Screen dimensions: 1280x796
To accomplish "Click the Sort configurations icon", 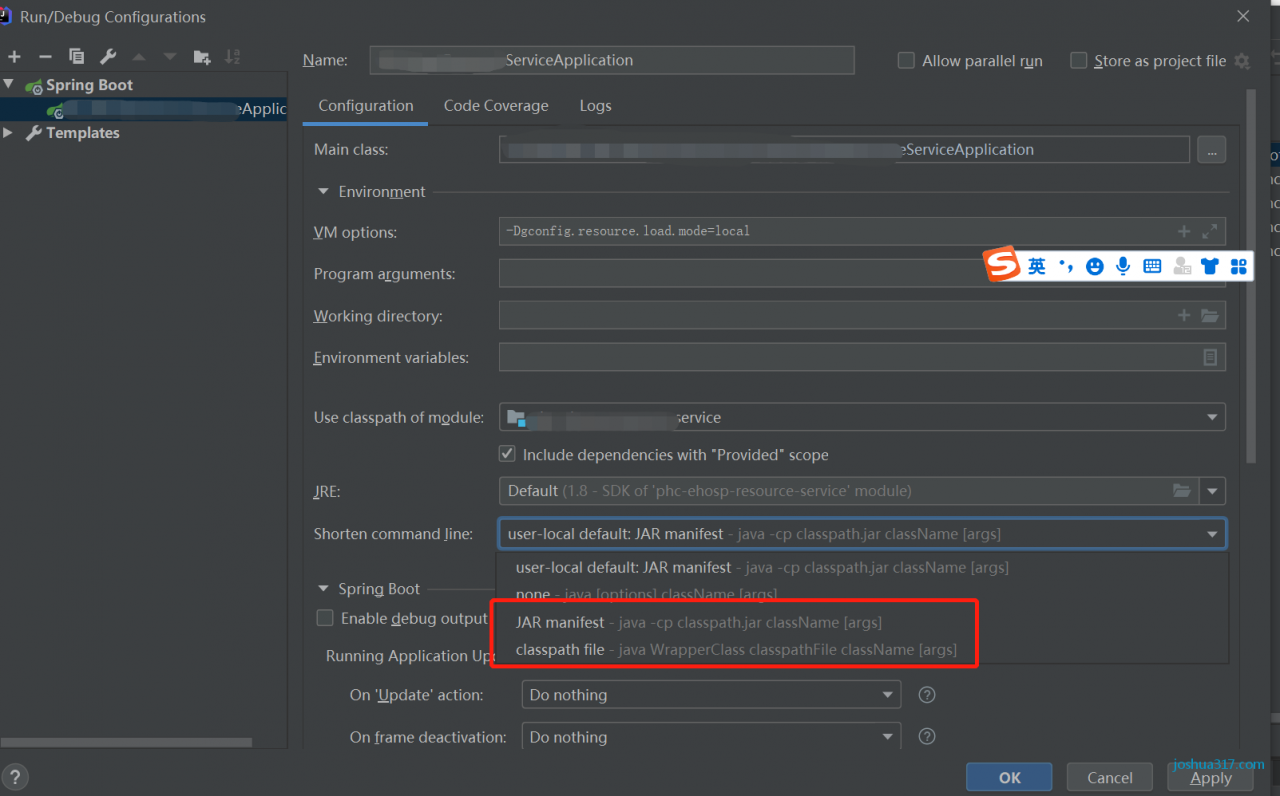I will click(232, 57).
